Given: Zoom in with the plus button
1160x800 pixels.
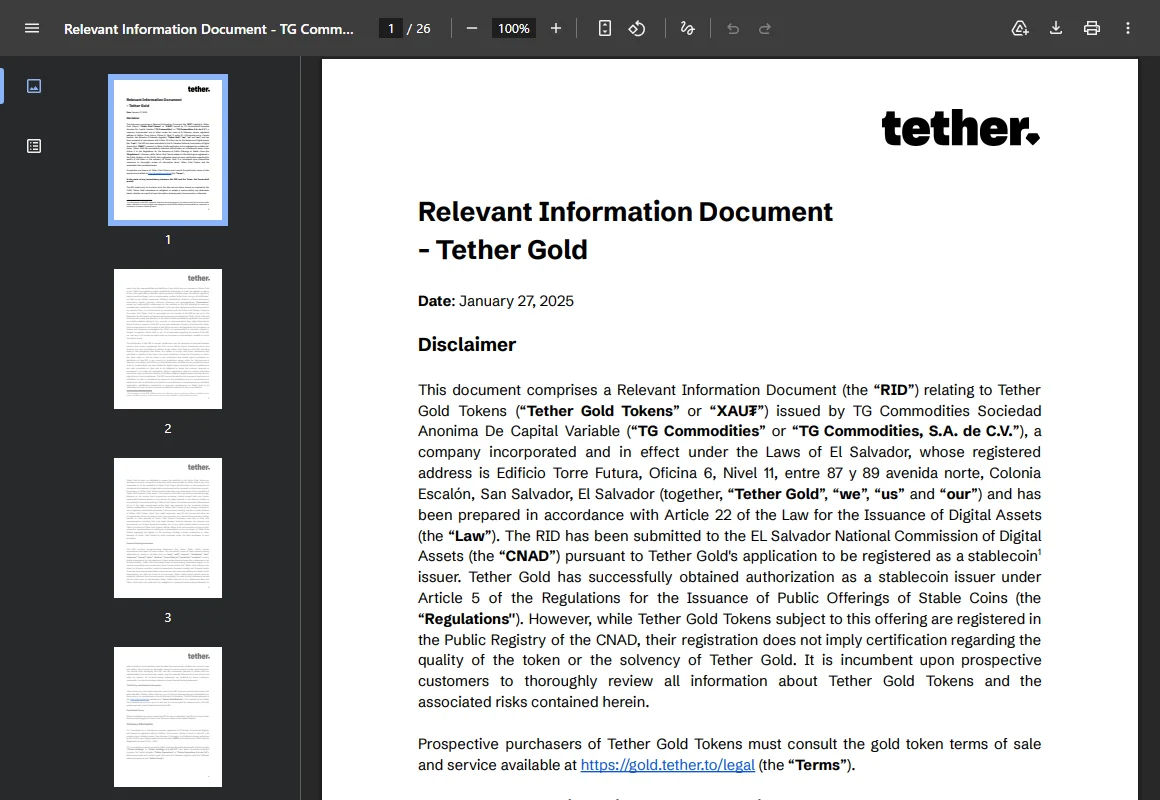Looking at the screenshot, I should tap(556, 28).
